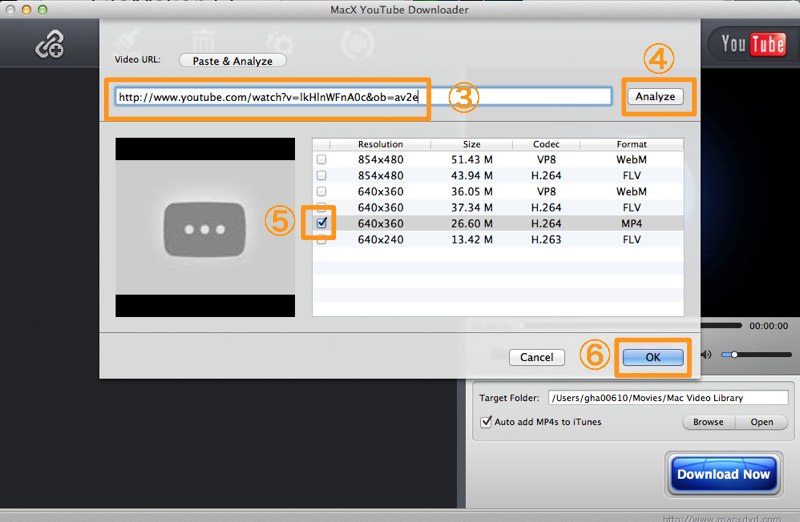Screen dimensions: 800x522
Task: Click the Target Folder path field
Action: click(668, 397)
